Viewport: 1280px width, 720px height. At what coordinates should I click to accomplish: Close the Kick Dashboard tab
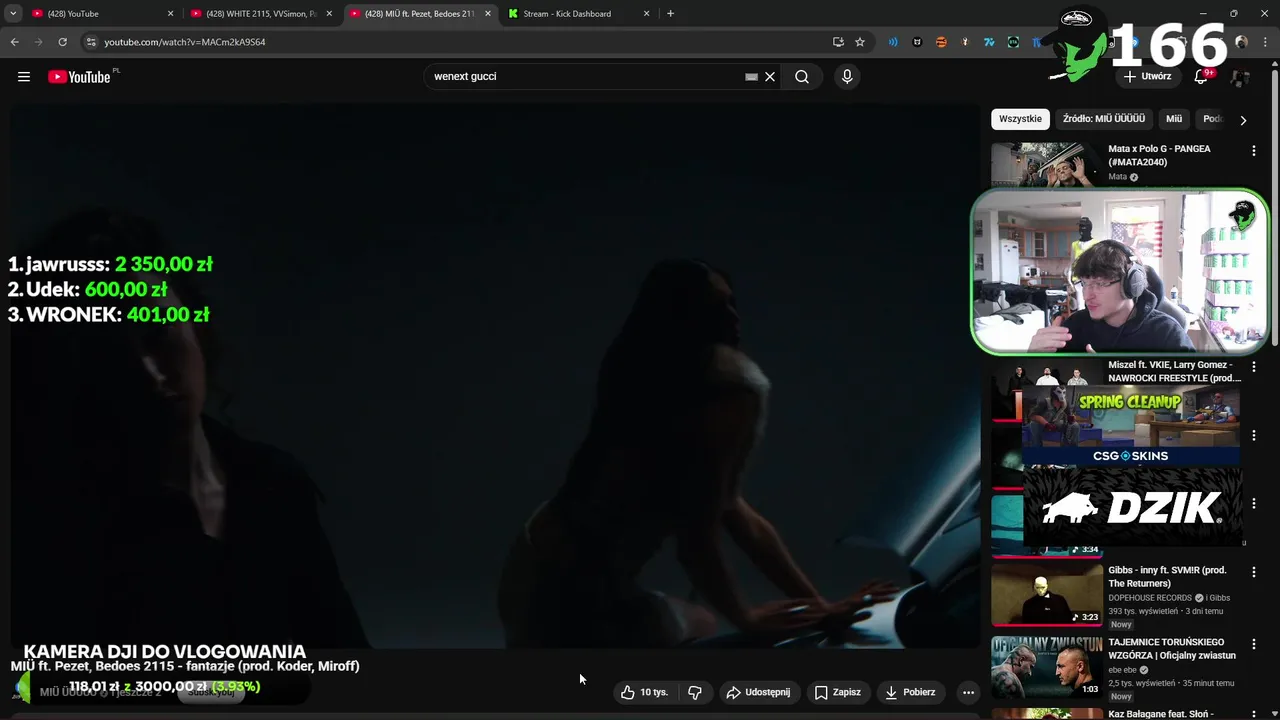[646, 14]
